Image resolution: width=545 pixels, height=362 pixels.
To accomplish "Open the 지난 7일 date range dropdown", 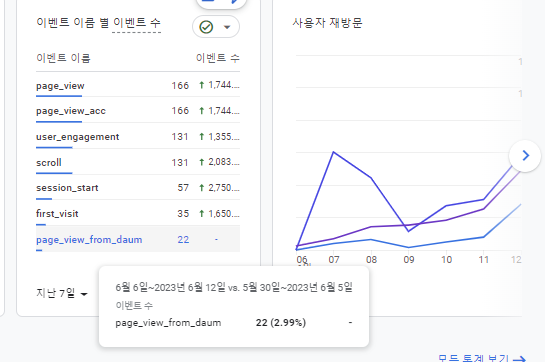I will point(62,293).
